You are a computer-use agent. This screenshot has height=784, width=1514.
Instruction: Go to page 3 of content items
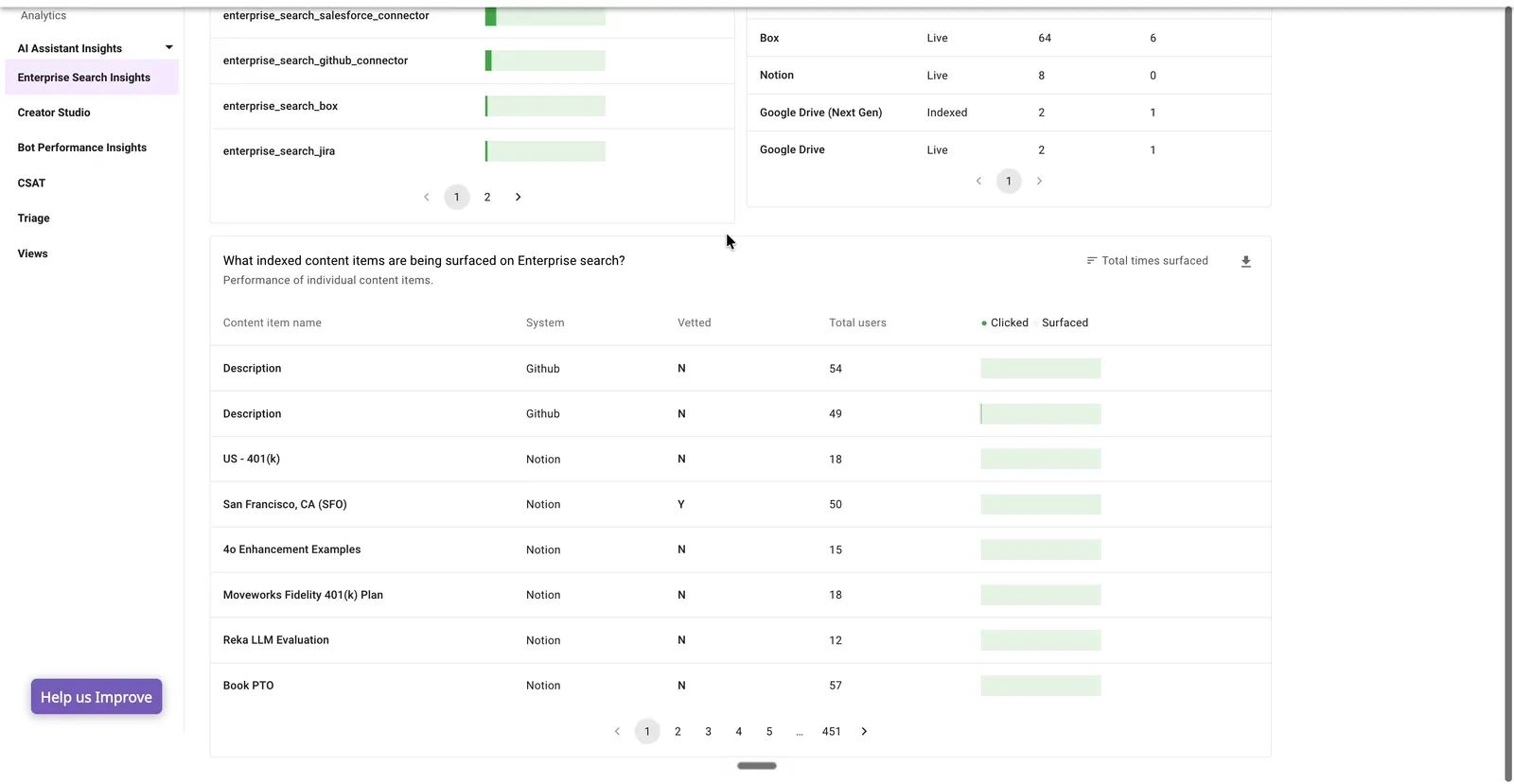click(708, 731)
